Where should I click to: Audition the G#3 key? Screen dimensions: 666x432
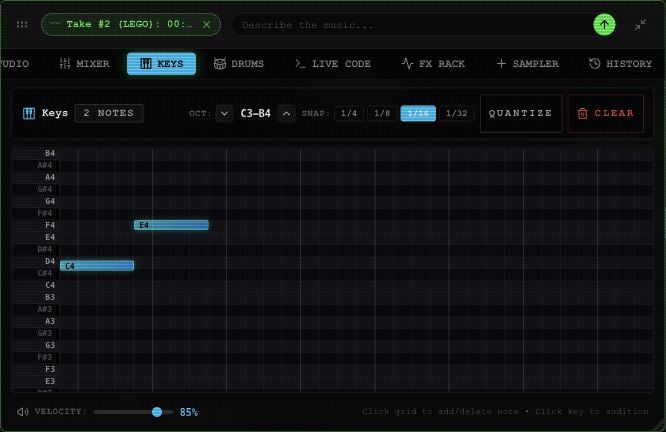[x=36, y=333]
